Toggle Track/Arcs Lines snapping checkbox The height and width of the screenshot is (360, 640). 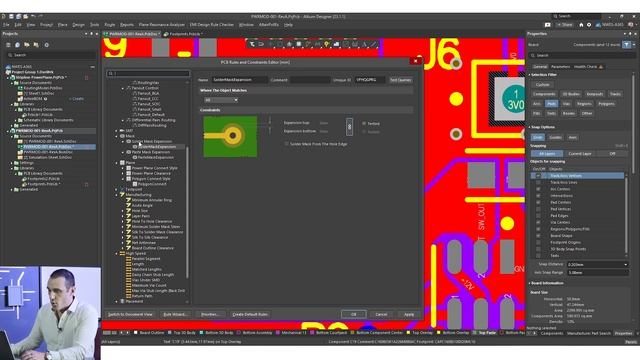click(x=538, y=182)
